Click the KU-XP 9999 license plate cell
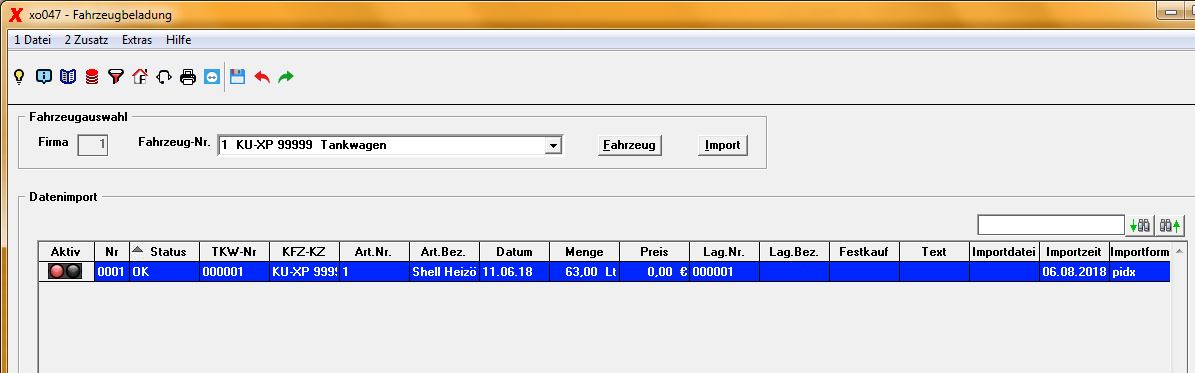This screenshot has width=1195, height=373. coord(304,271)
